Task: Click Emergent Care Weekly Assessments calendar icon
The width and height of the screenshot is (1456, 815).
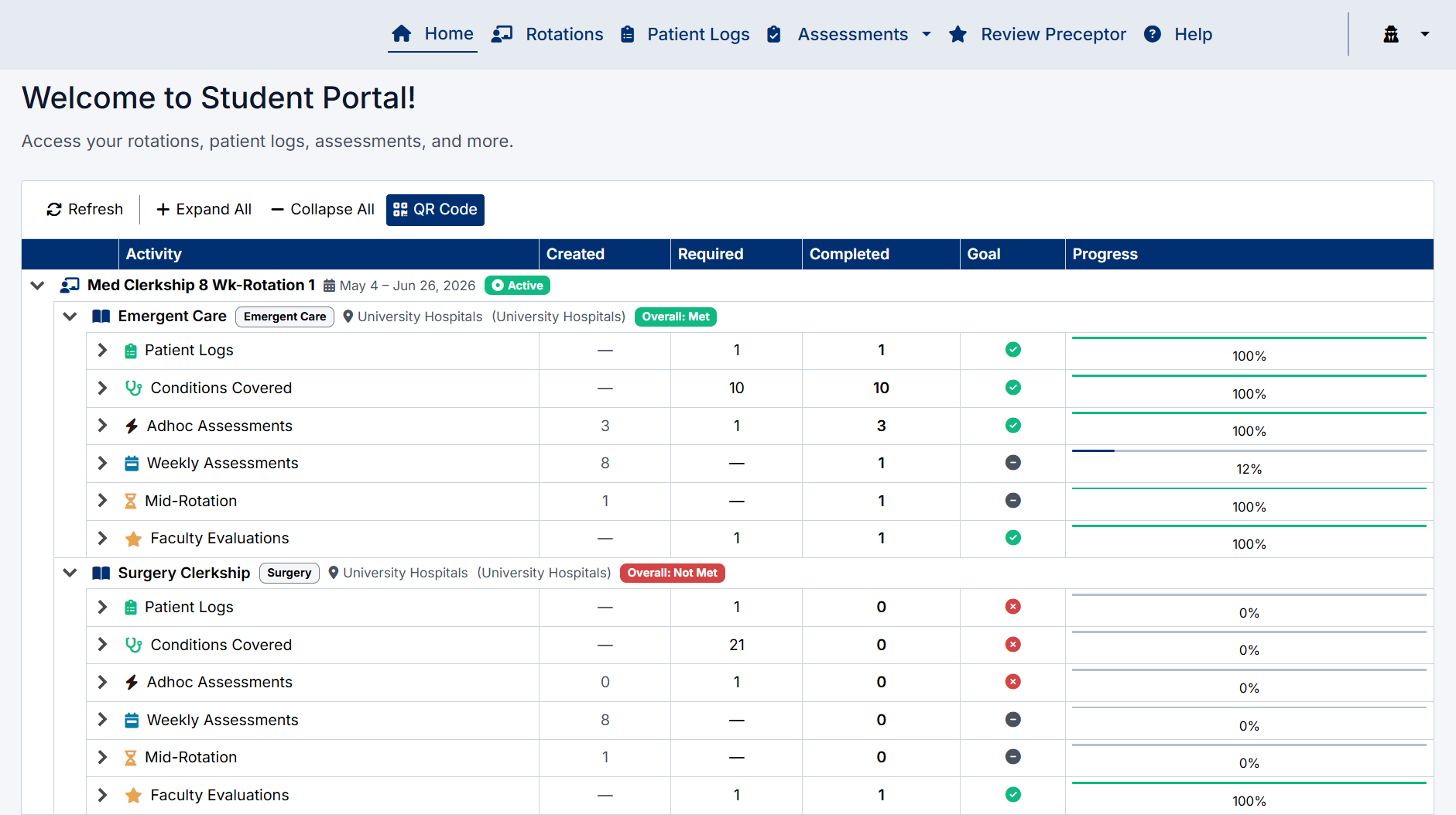Action: pyautogui.click(x=132, y=464)
